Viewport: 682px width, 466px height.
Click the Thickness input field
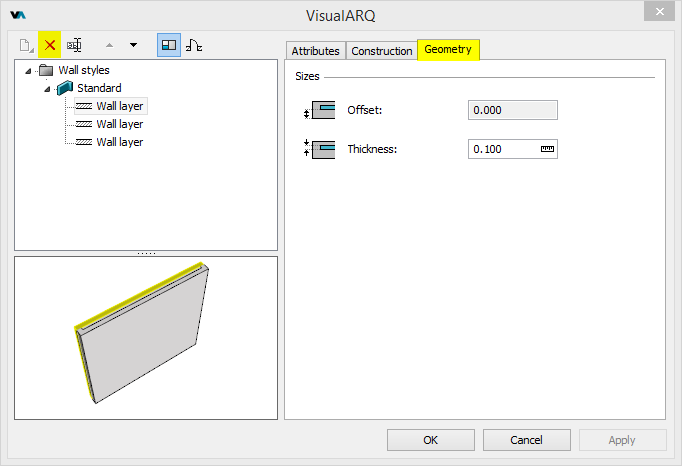coord(503,149)
